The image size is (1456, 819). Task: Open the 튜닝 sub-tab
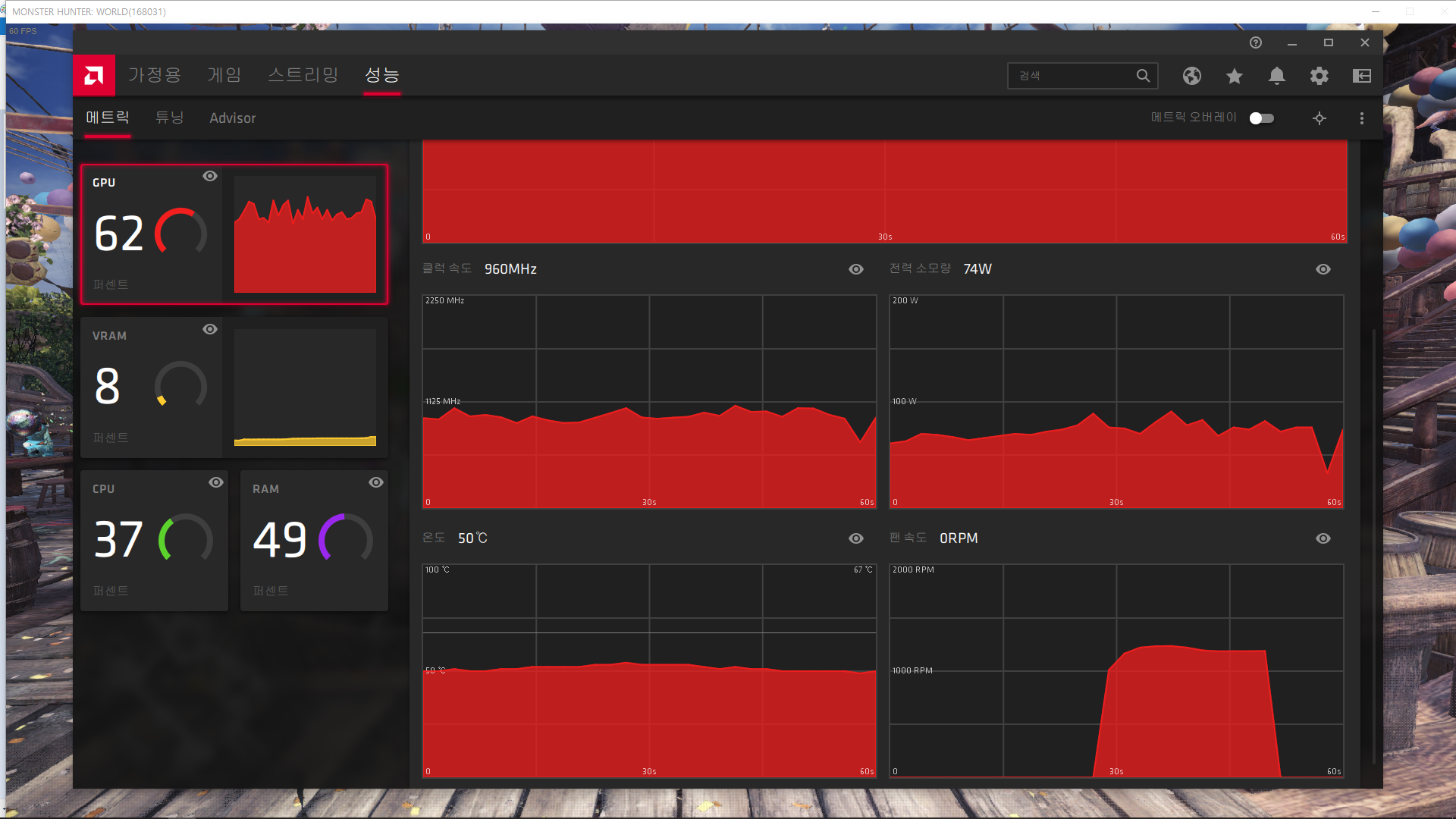pyautogui.click(x=170, y=118)
